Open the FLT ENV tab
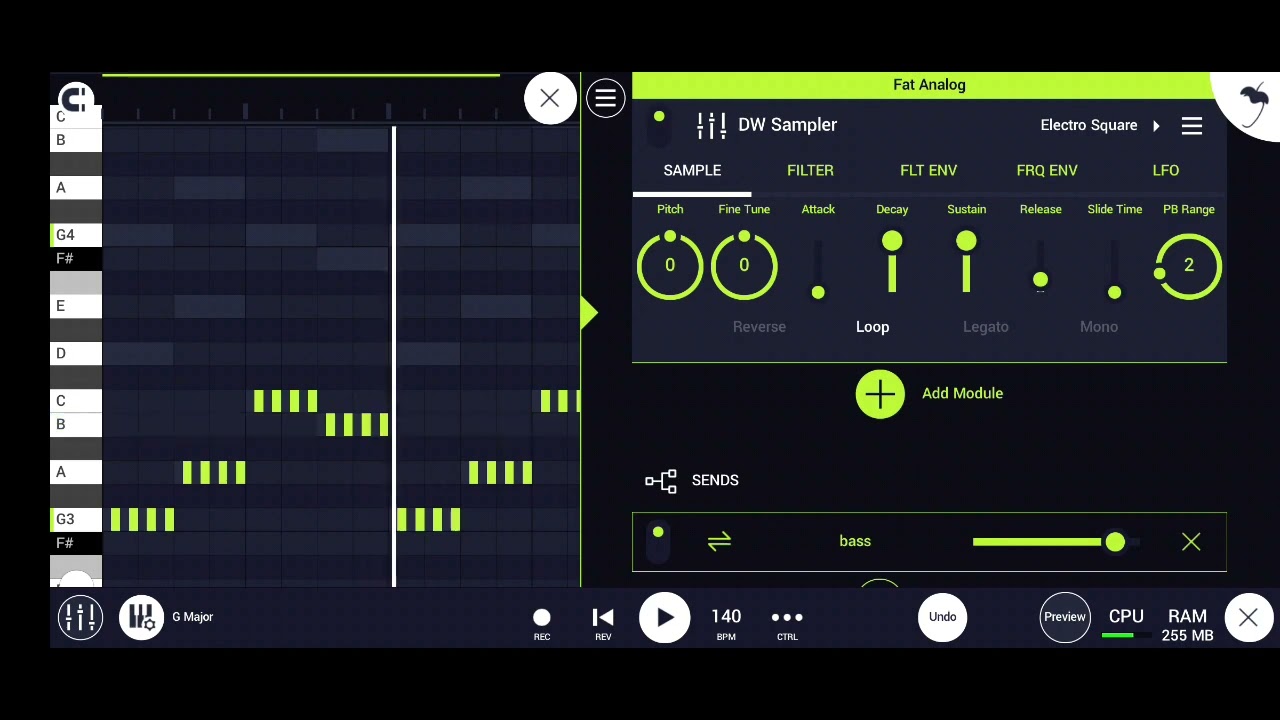Viewport: 1280px width, 720px height. (x=928, y=171)
